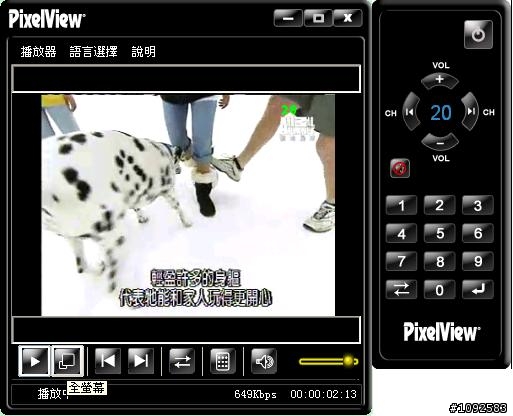
Task: Show the remote keypad panel icon
Action: click(x=223, y=361)
